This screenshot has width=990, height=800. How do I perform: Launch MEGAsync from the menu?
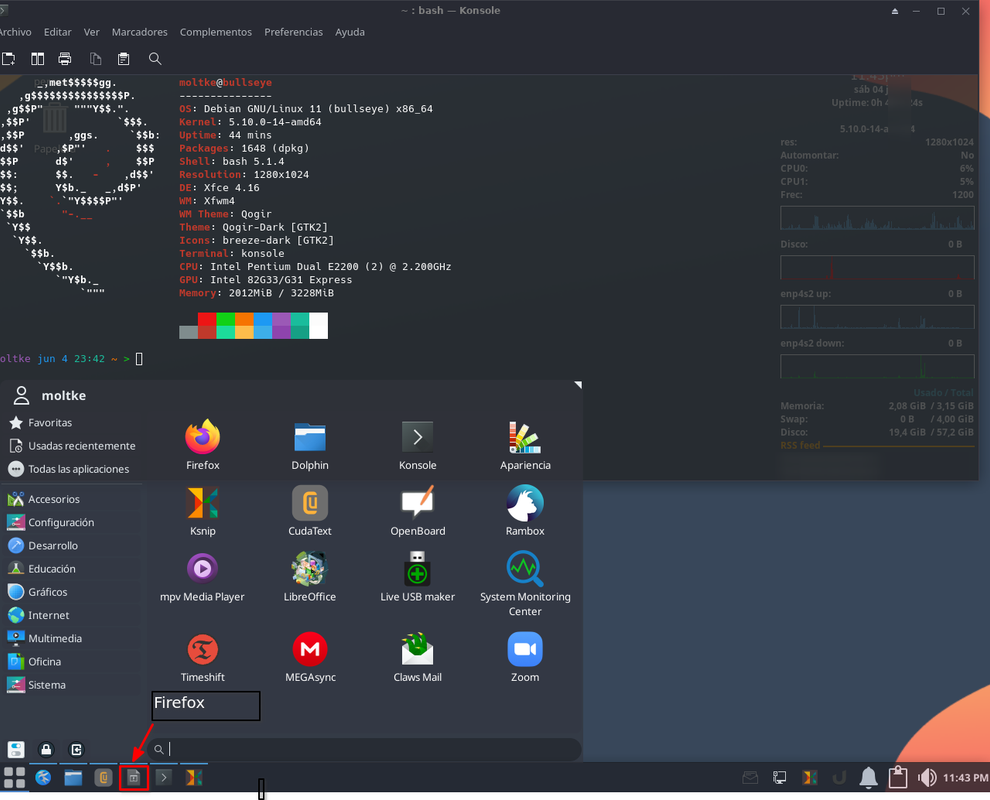(x=309, y=657)
